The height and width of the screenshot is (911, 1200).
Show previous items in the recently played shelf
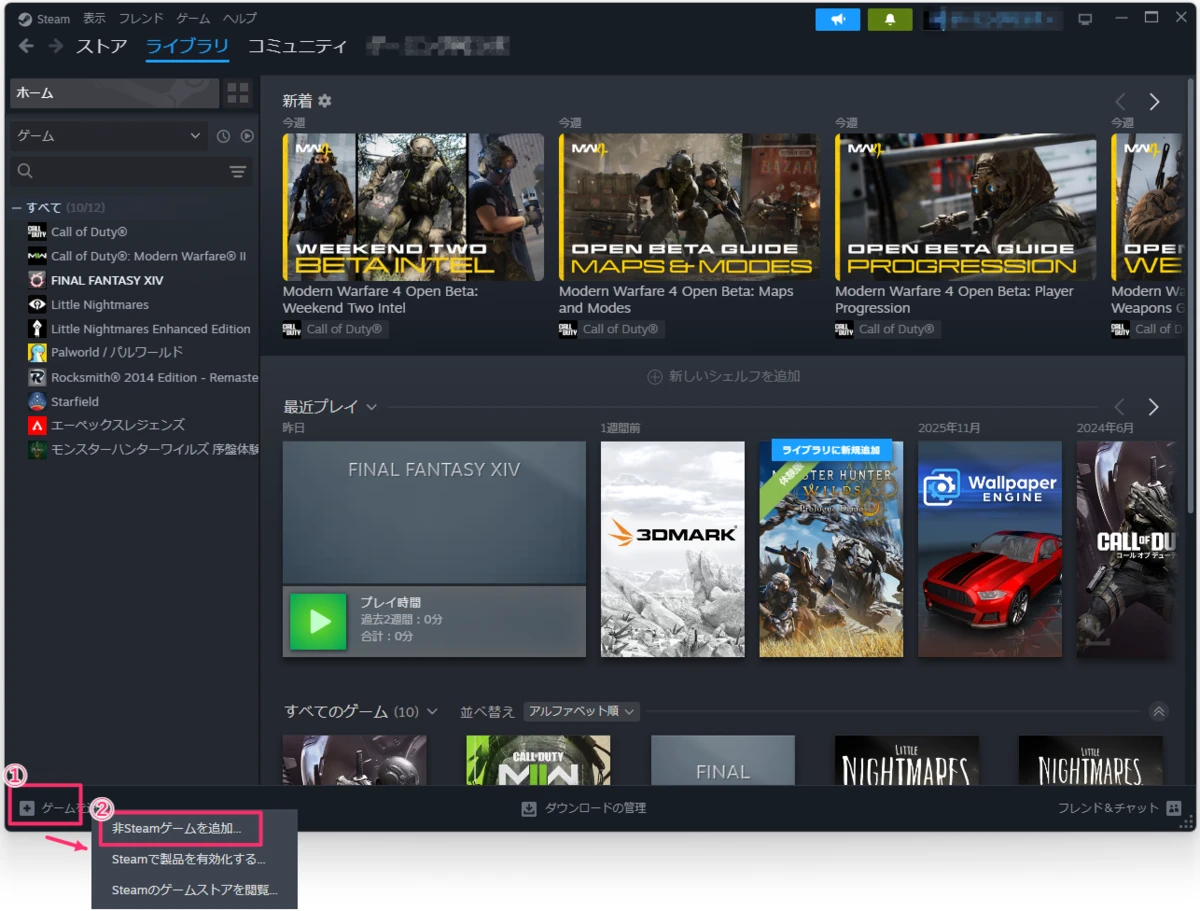(x=1121, y=407)
